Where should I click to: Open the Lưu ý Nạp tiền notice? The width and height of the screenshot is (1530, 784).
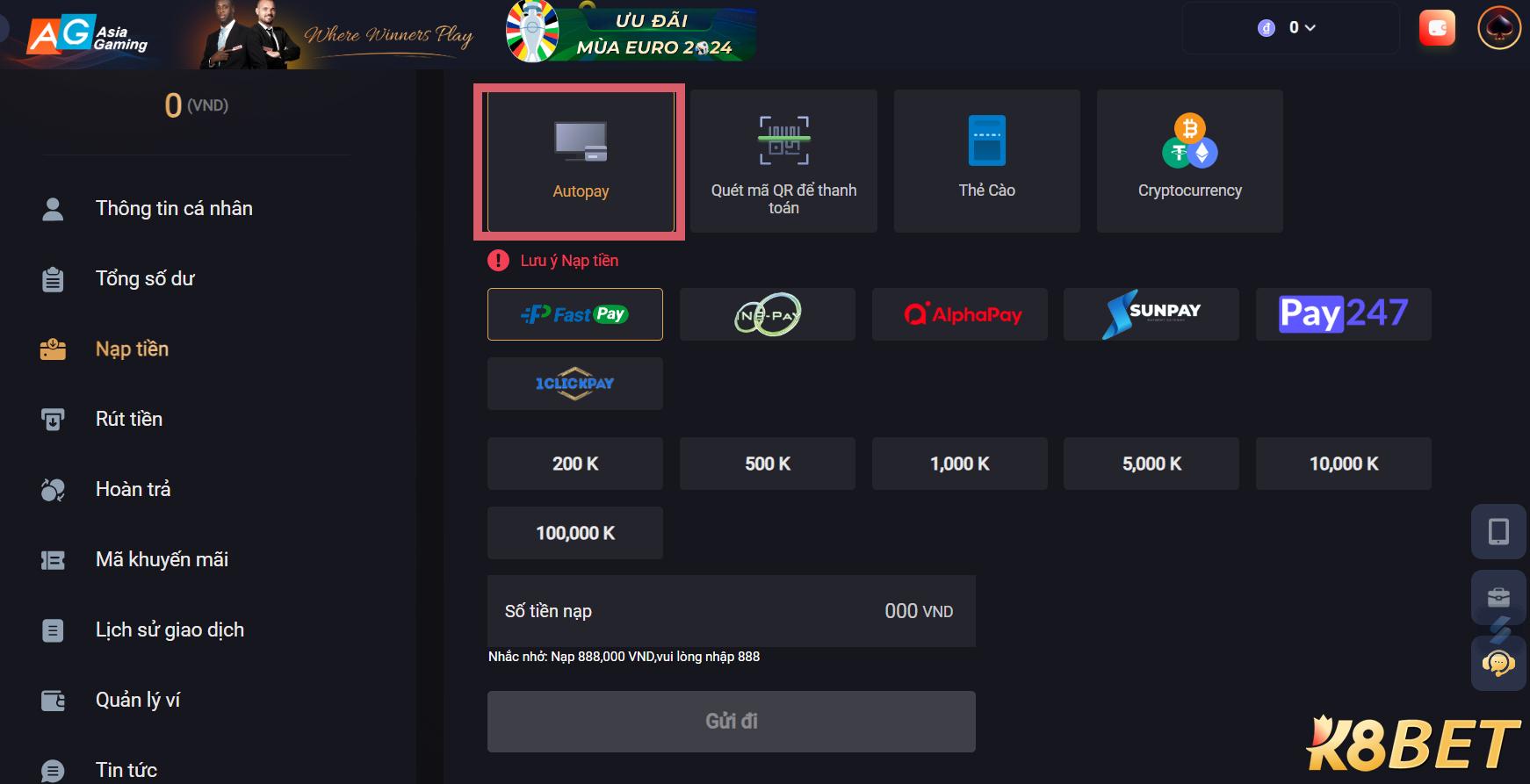click(x=569, y=261)
